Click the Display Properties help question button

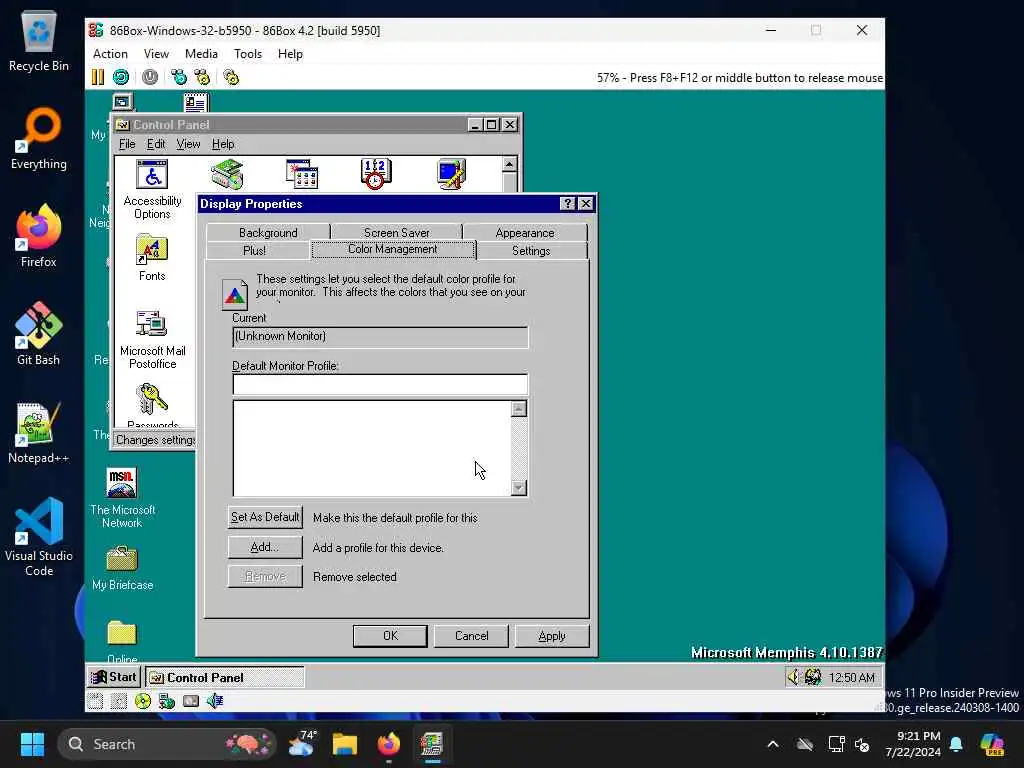tap(568, 204)
